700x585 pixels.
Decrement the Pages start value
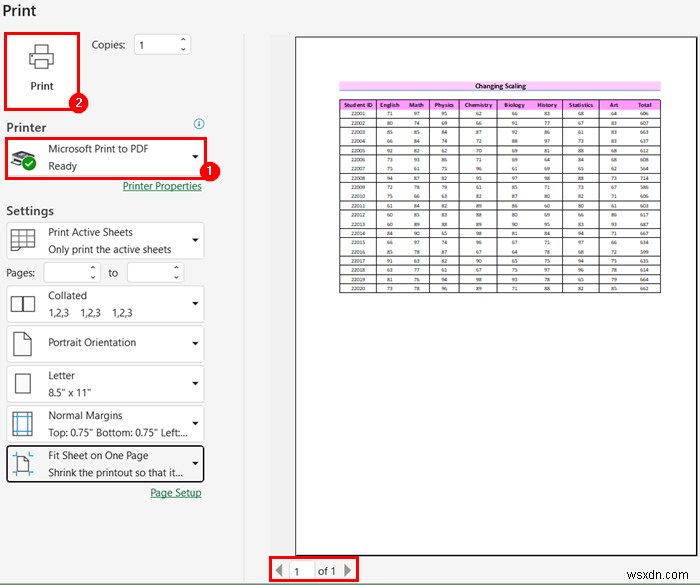(92, 277)
